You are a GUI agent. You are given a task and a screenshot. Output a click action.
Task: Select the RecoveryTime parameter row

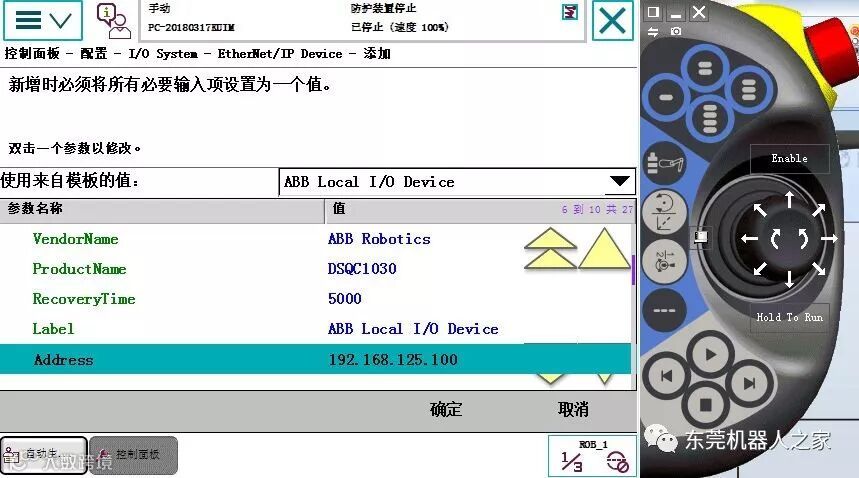click(x=315, y=299)
